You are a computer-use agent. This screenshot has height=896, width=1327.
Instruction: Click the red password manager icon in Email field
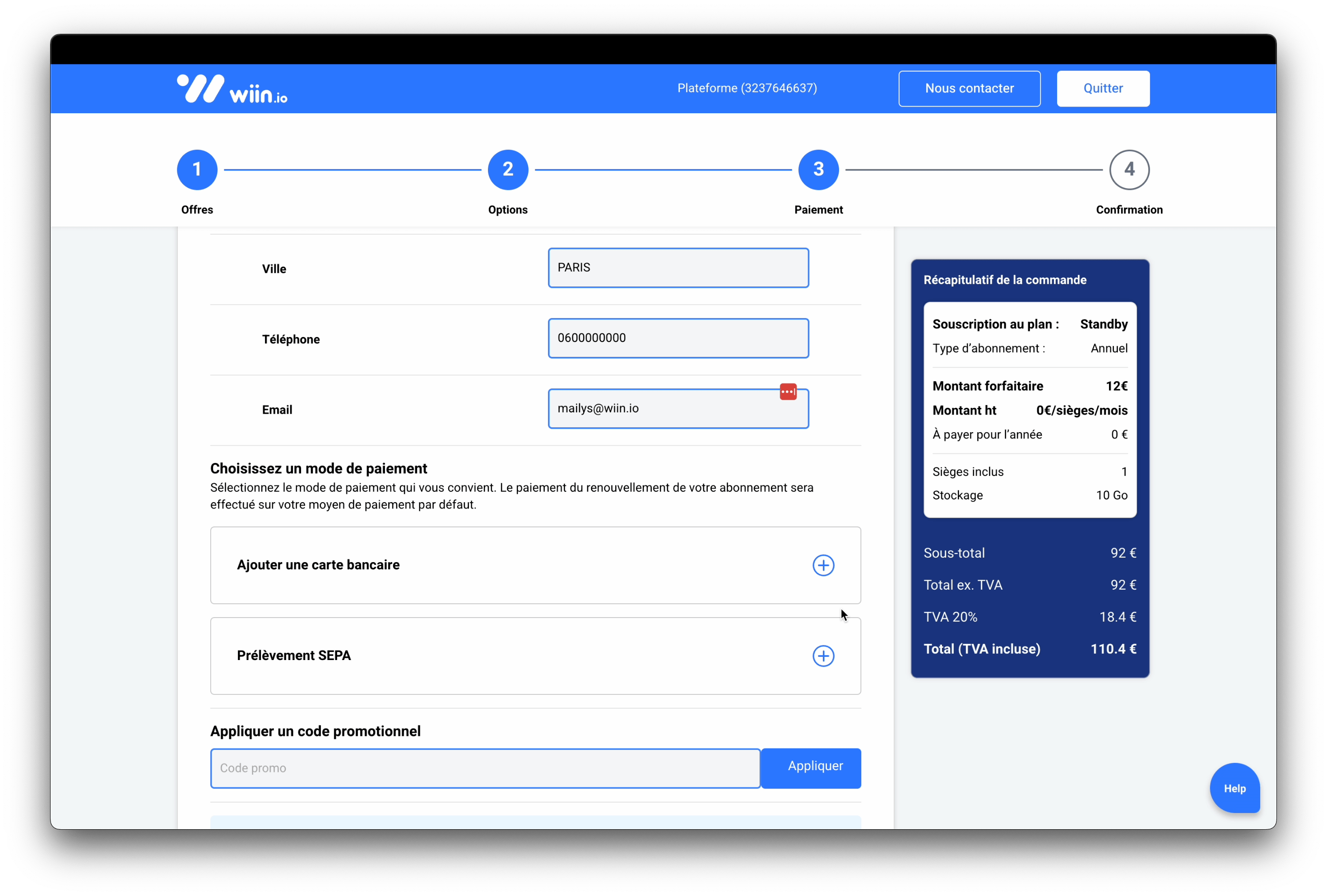point(788,392)
